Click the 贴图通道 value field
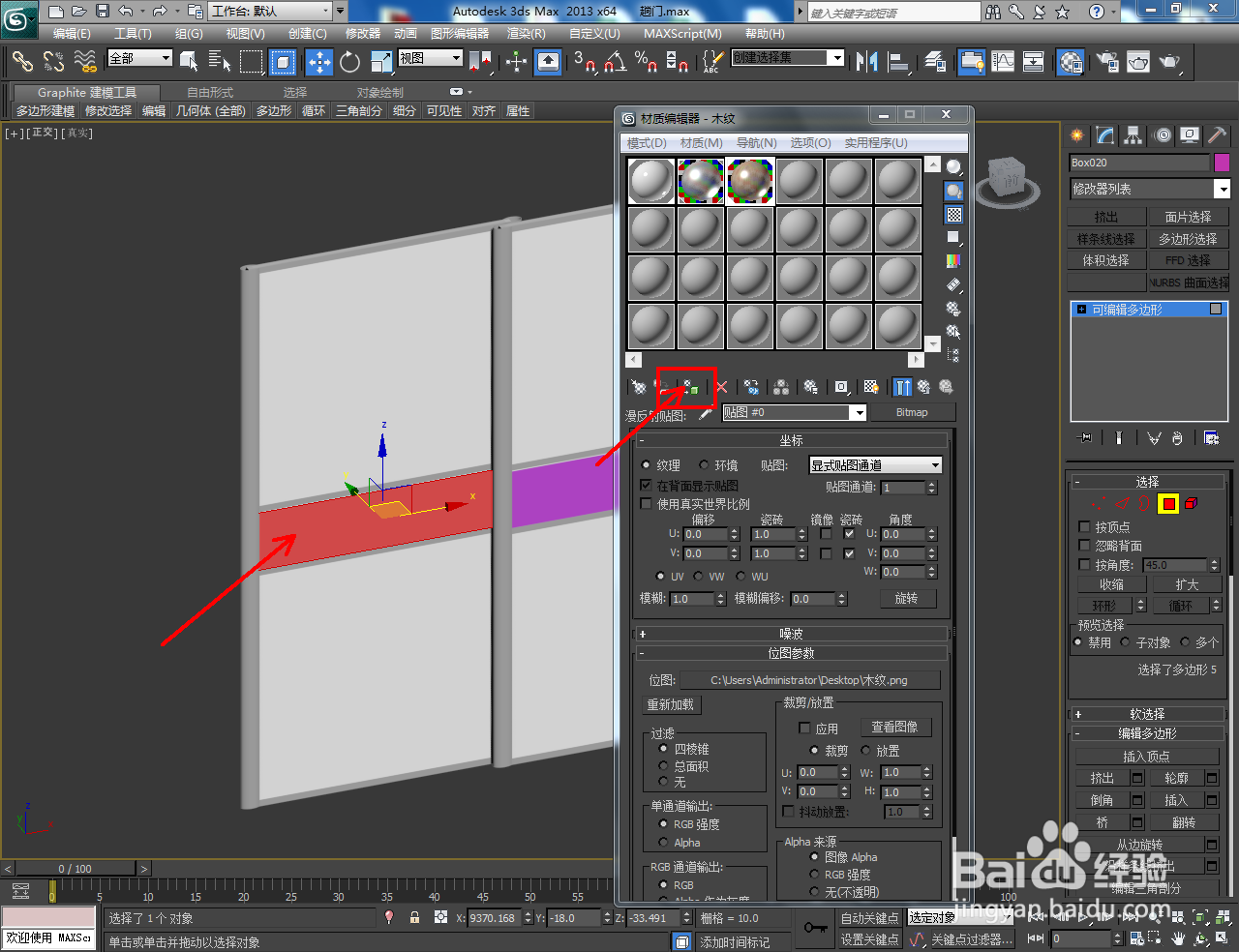Screen dimensions: 1239x952 (903, 488)
